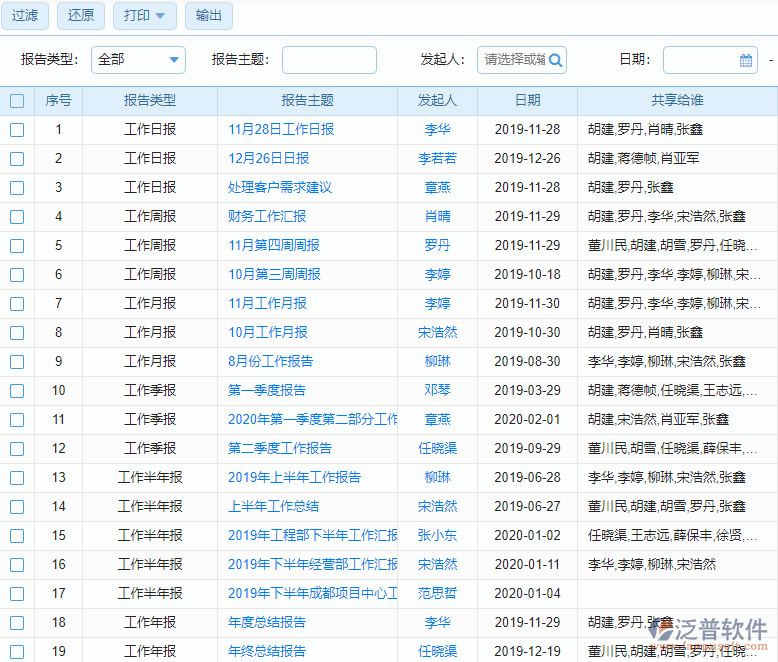Click initiator link 李若若
This screenshot has height=662, width=778.
437,159
